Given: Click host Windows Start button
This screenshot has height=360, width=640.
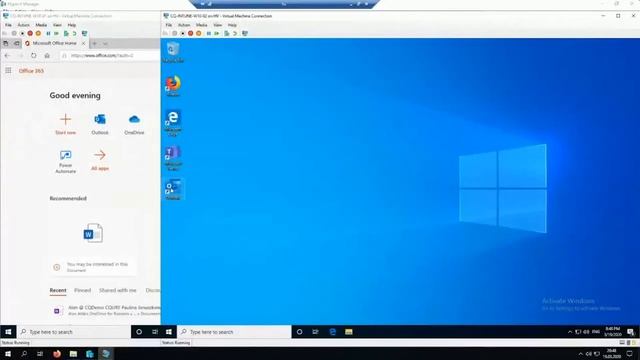Looking at the screenshot, I should click(x=8, y=354).
